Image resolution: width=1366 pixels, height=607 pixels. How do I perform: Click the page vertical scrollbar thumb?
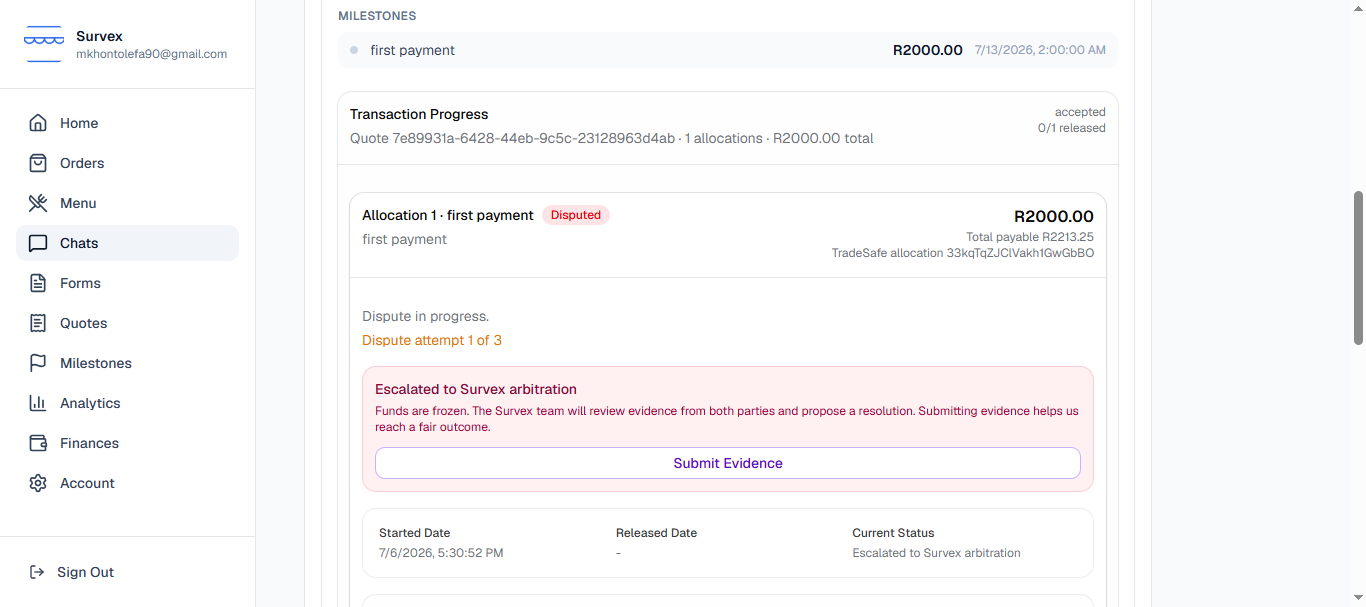click(x=1358, y=268)
